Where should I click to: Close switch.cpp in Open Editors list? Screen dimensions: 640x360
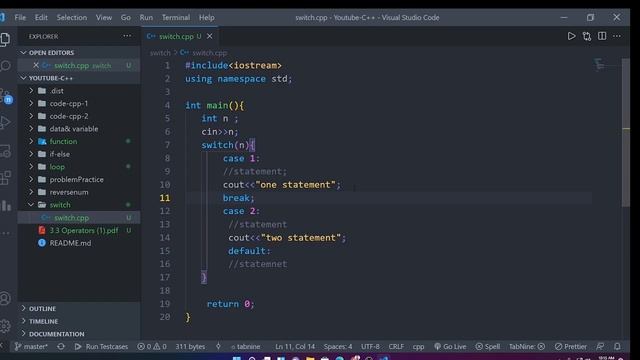tap(36, 65)
